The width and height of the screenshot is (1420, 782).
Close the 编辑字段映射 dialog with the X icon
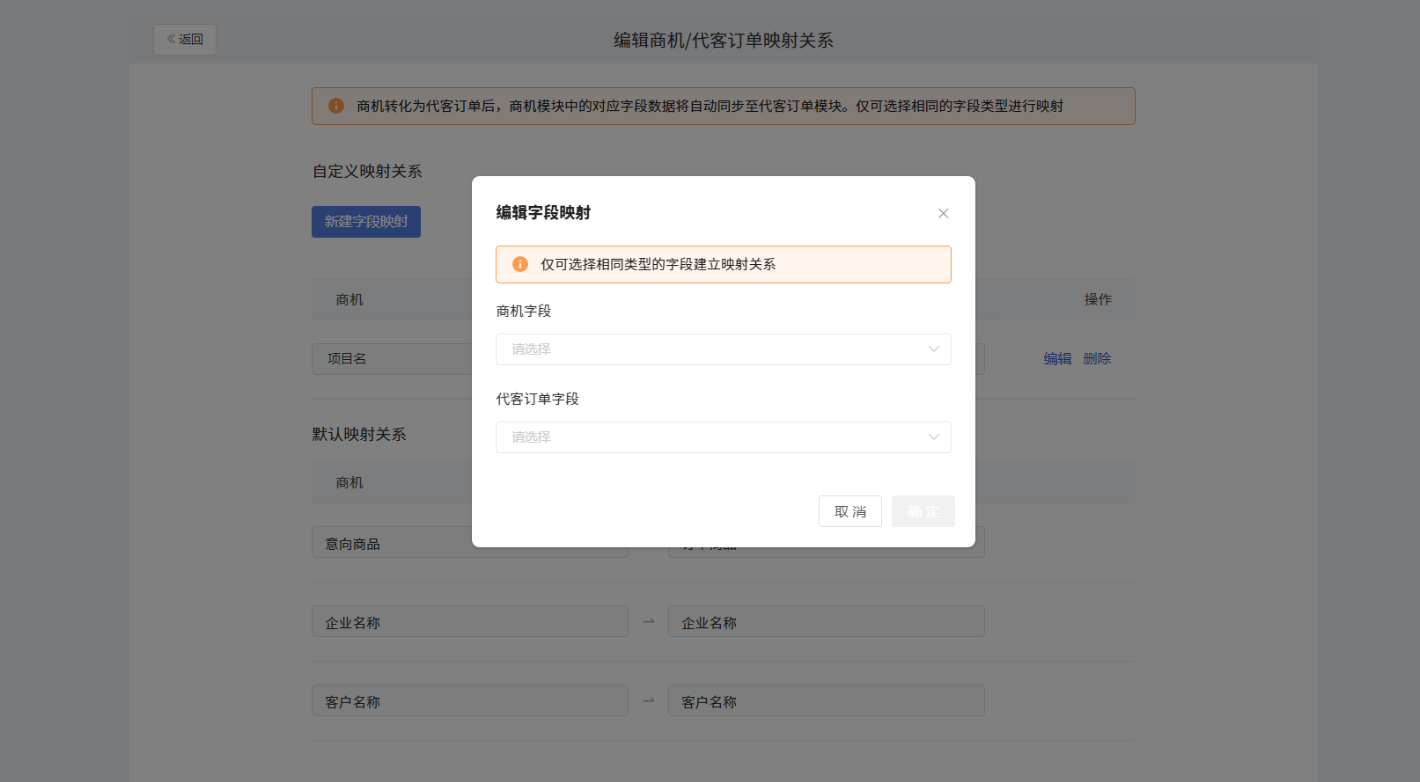pyautogui.click(x=943, y=214)
